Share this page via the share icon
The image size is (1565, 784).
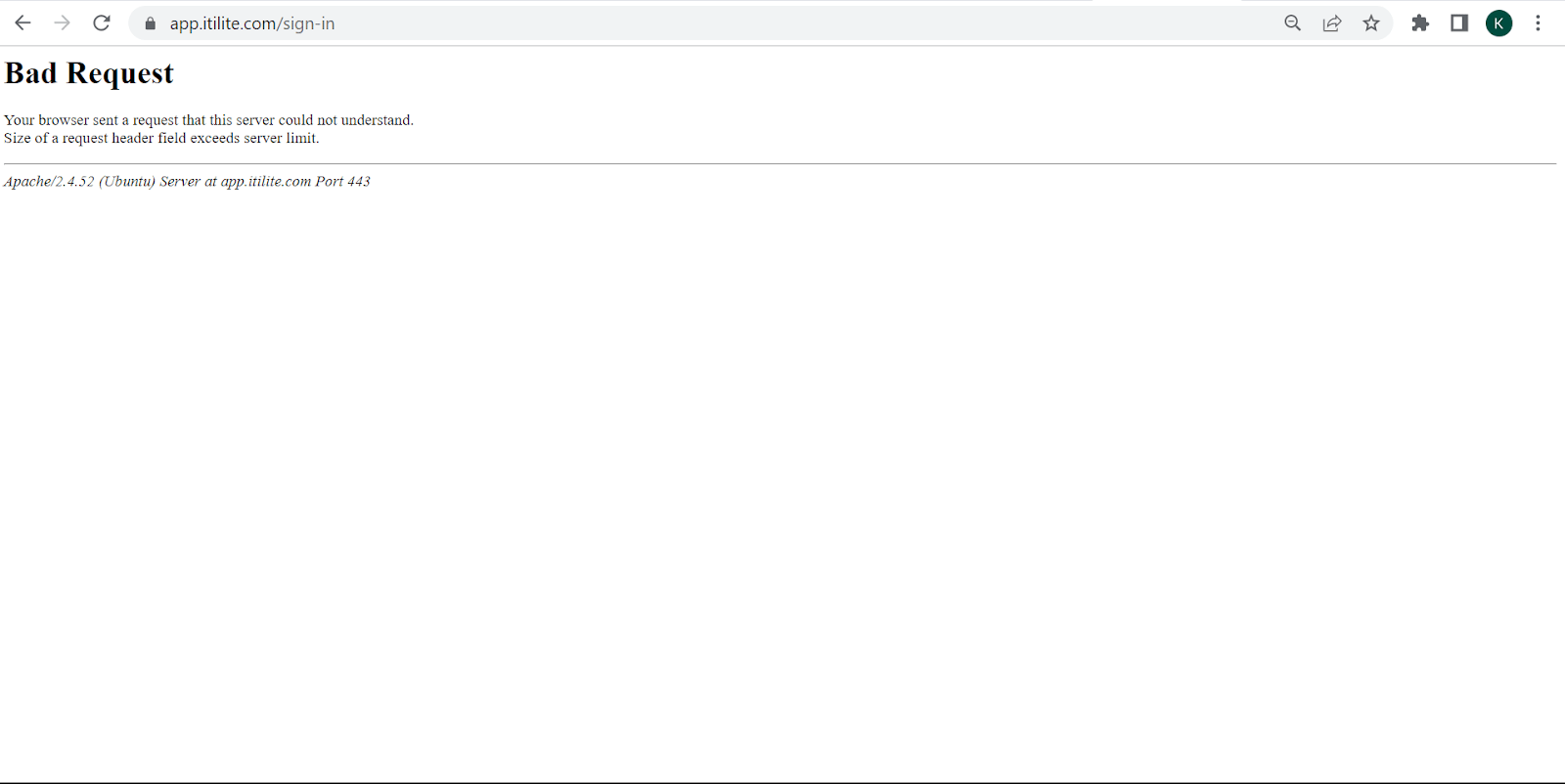1331,23
